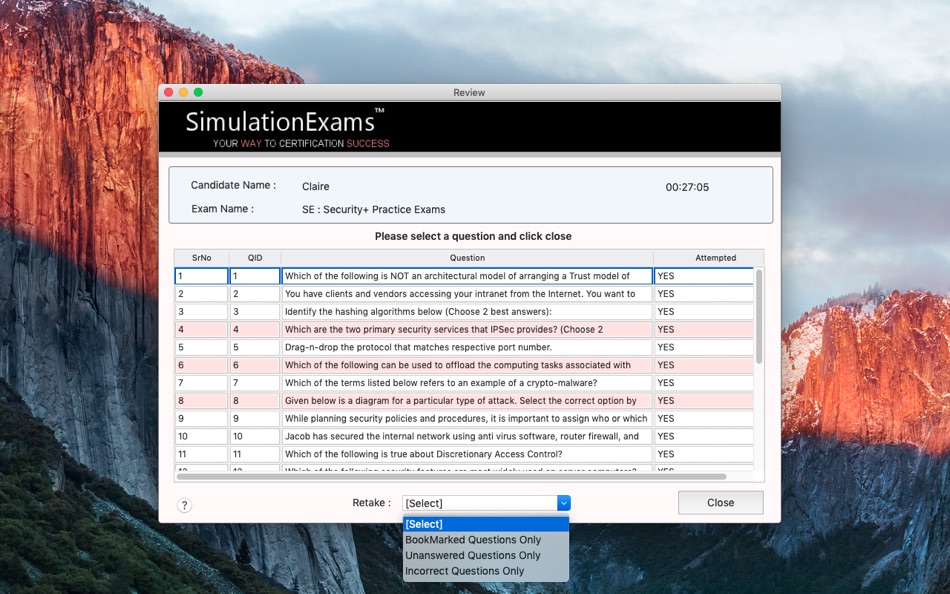The width and height of the screenshot is (950, 594).
Task: Click the red close window button
Action: tap(168, 92)
